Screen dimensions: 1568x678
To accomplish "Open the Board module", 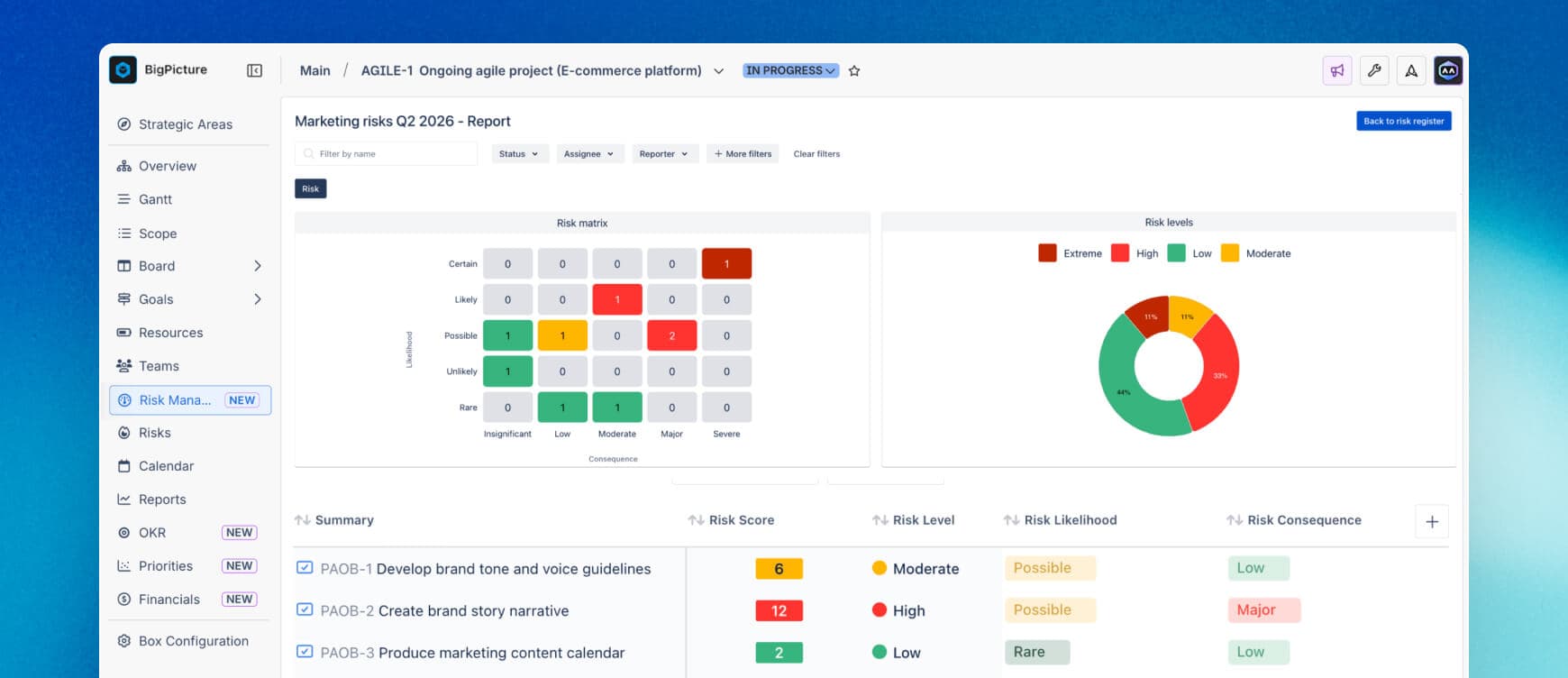I will 156,266.
